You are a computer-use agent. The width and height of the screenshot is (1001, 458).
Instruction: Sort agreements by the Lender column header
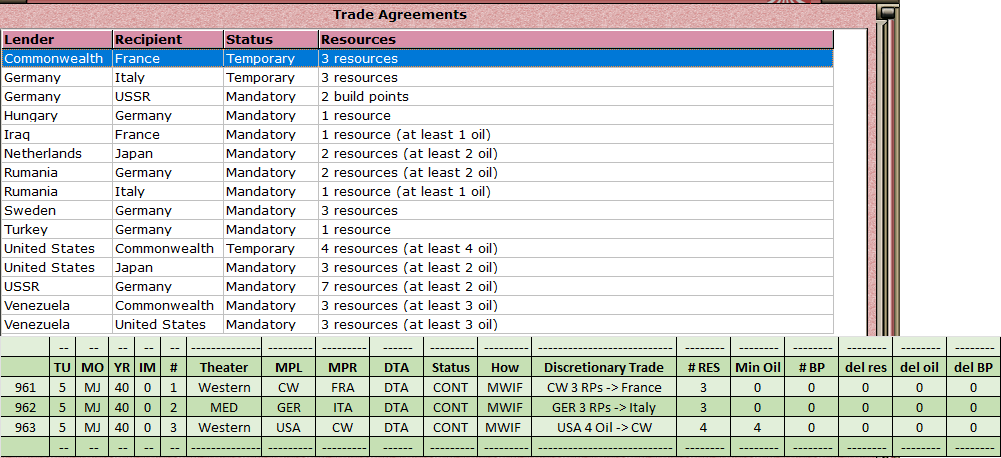pyautogui.click(x=57, y=40)
